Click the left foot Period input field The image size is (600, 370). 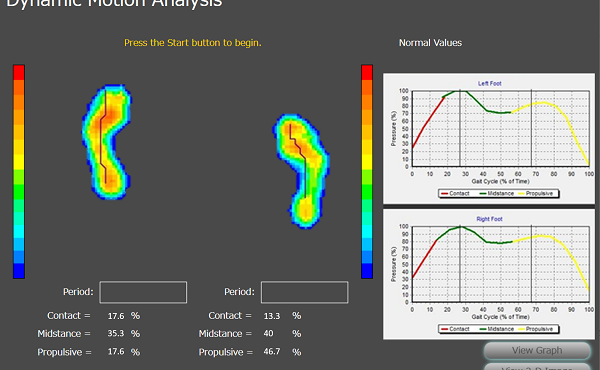click(x=143, y=292)
